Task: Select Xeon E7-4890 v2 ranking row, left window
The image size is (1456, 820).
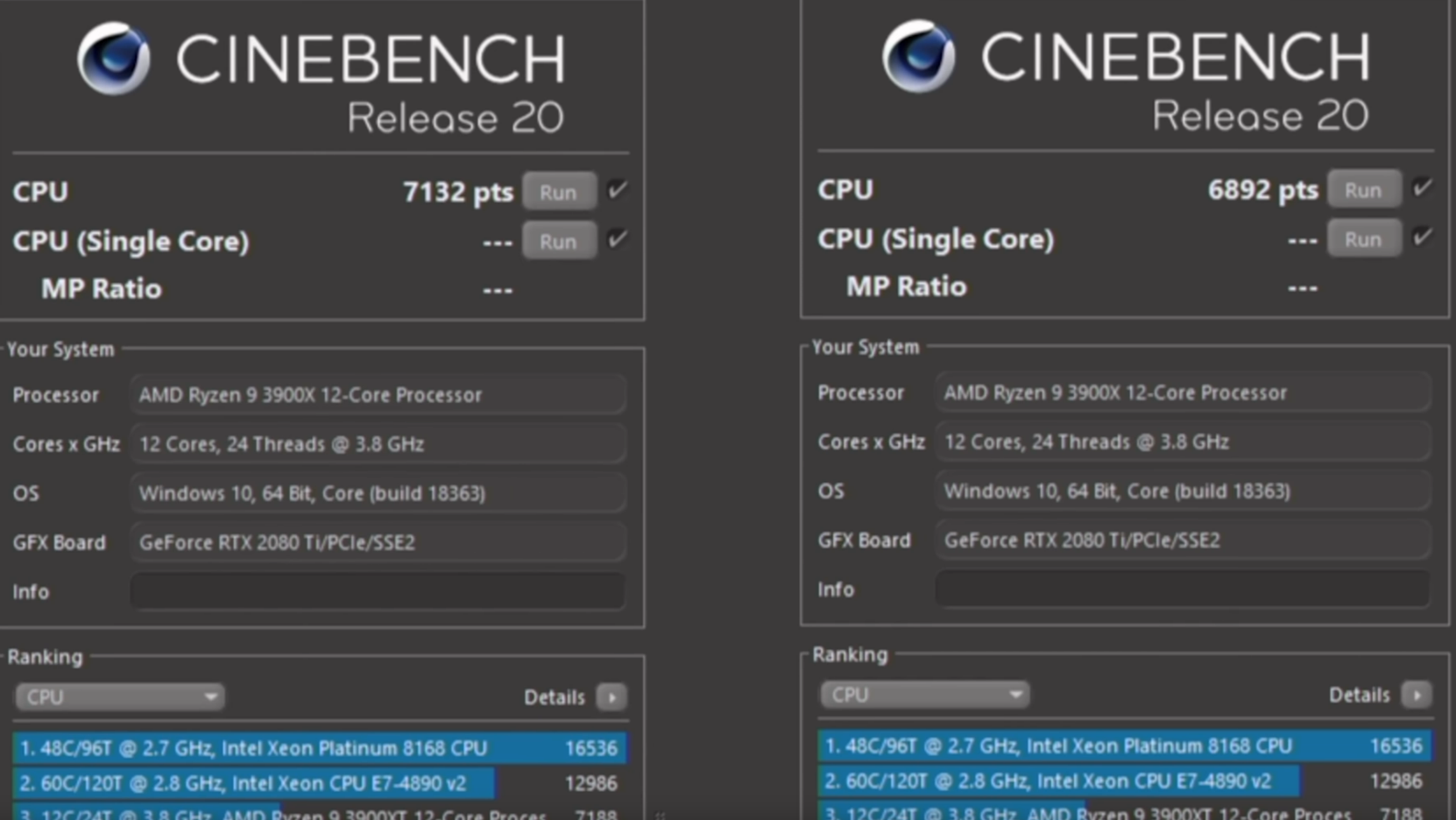Action: tap(320, 783)
